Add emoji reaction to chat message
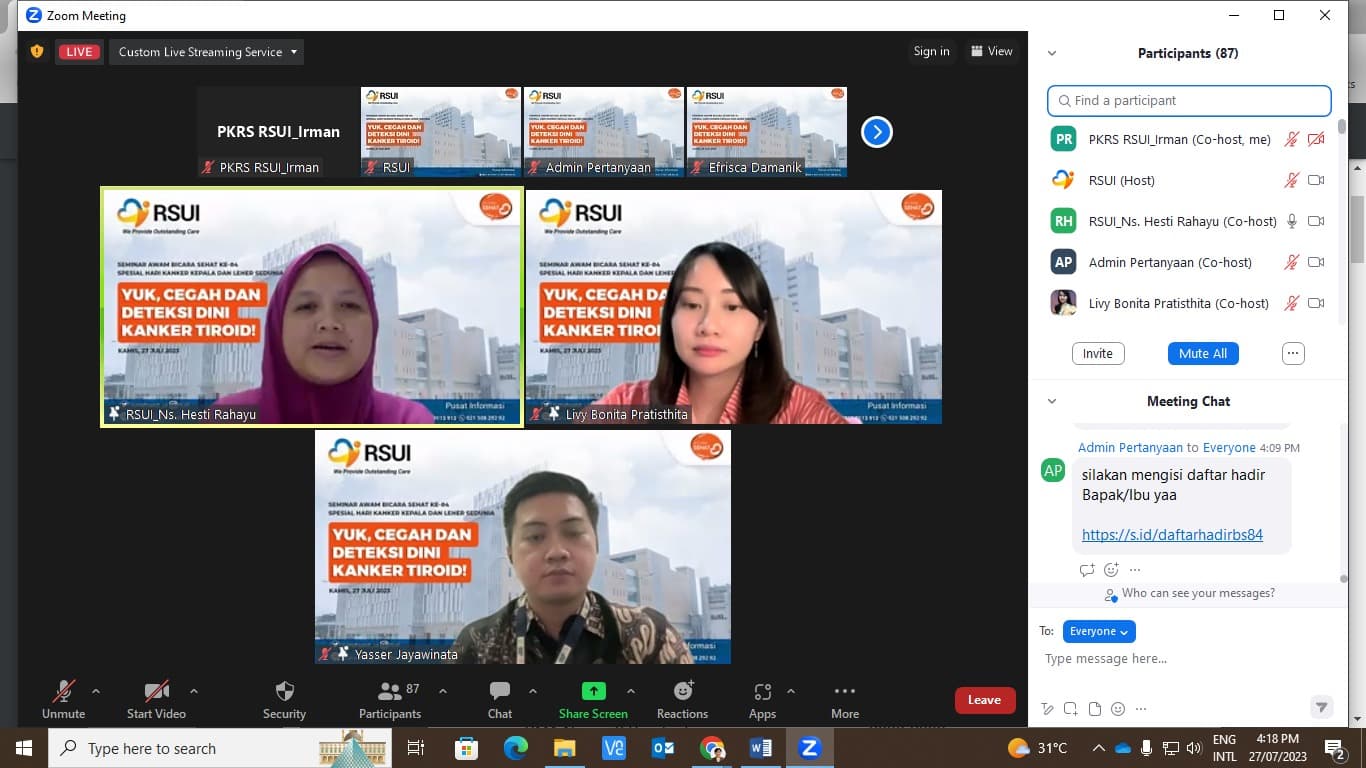This screenshot has height=768, width=1366. coord(1111,570)
